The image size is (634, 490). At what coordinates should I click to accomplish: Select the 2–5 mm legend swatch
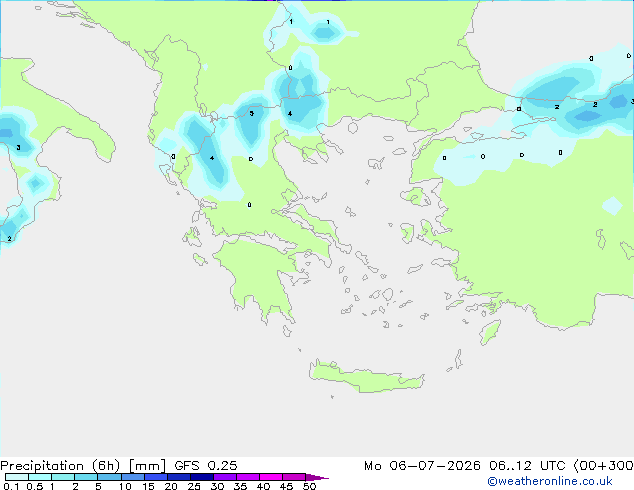click(86, 477)
